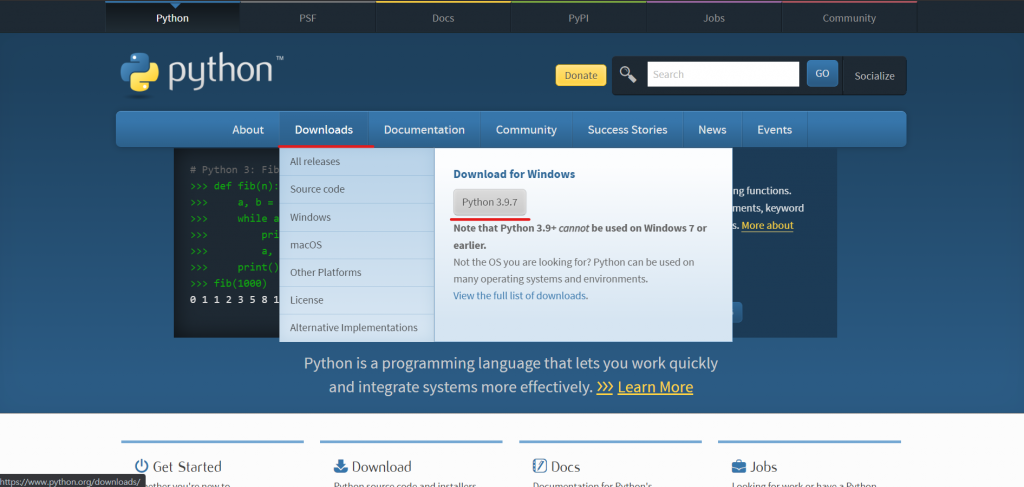The image size is (1024, 487).
Task: Open the Downloads navigation menu
Action: (324, 129)
